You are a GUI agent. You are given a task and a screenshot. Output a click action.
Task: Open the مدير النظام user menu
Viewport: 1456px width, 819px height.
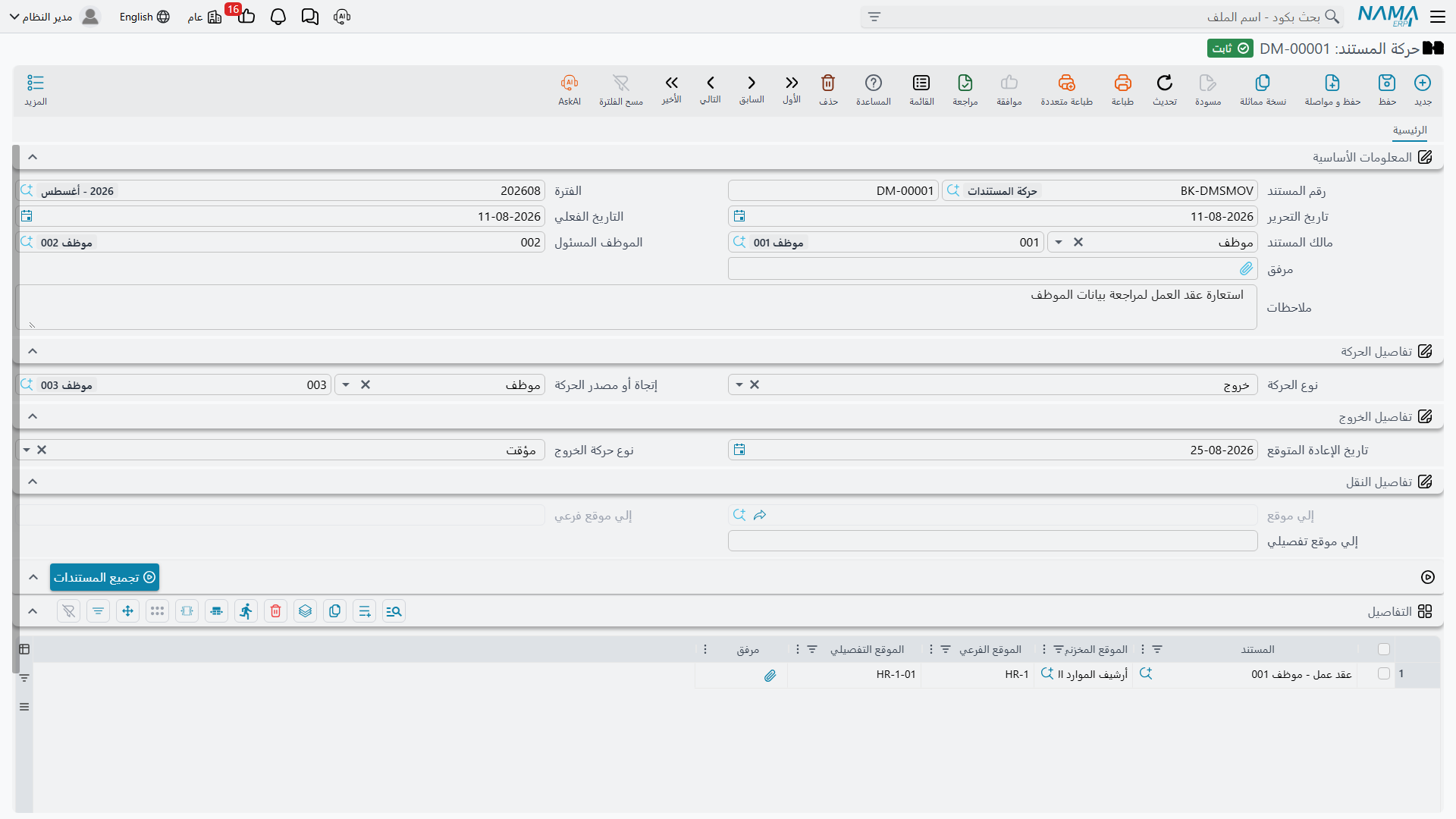[x=55, y=17]
